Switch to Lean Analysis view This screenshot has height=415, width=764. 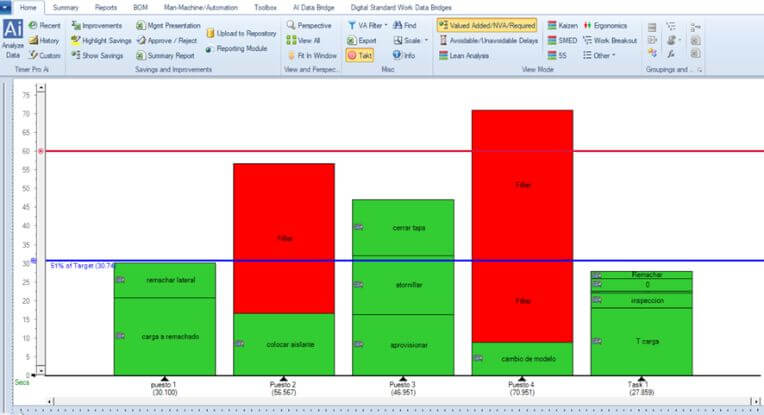[464, 56]
